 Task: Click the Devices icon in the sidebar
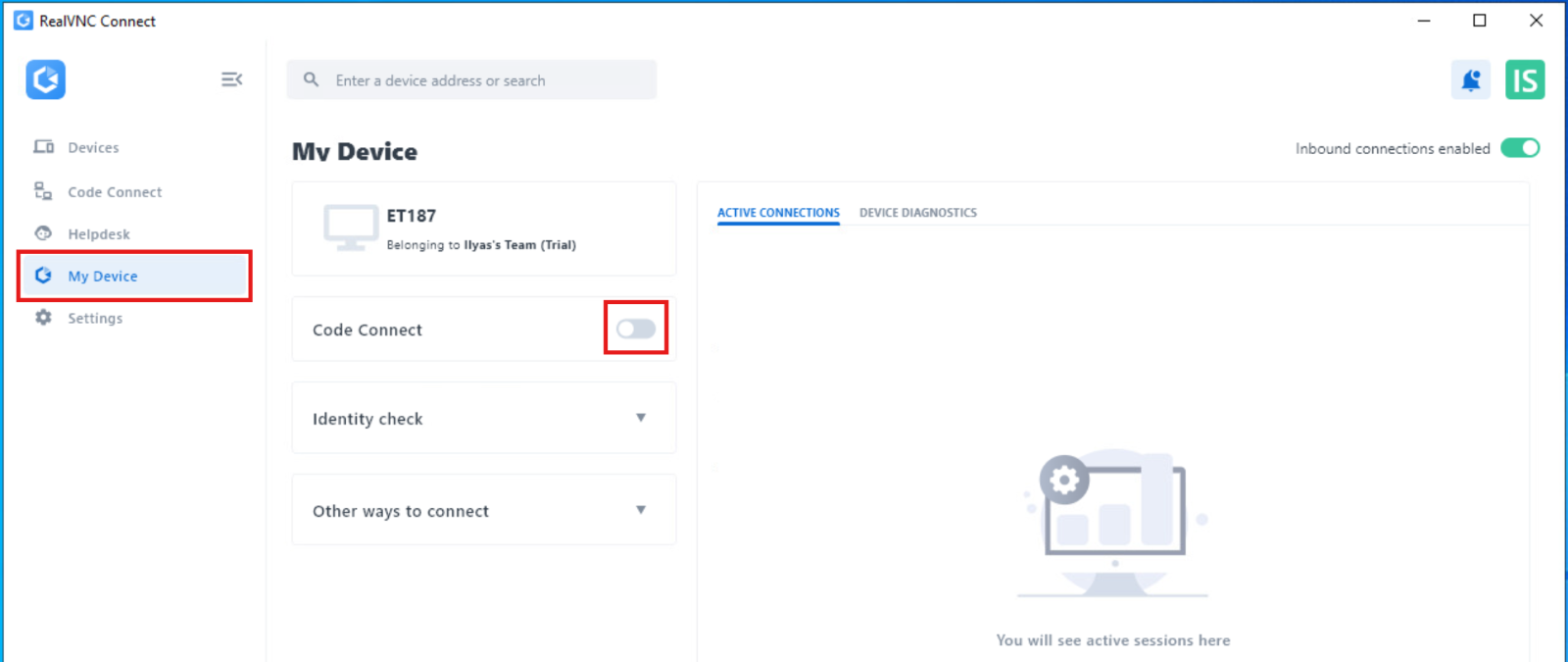click(44, 147)
